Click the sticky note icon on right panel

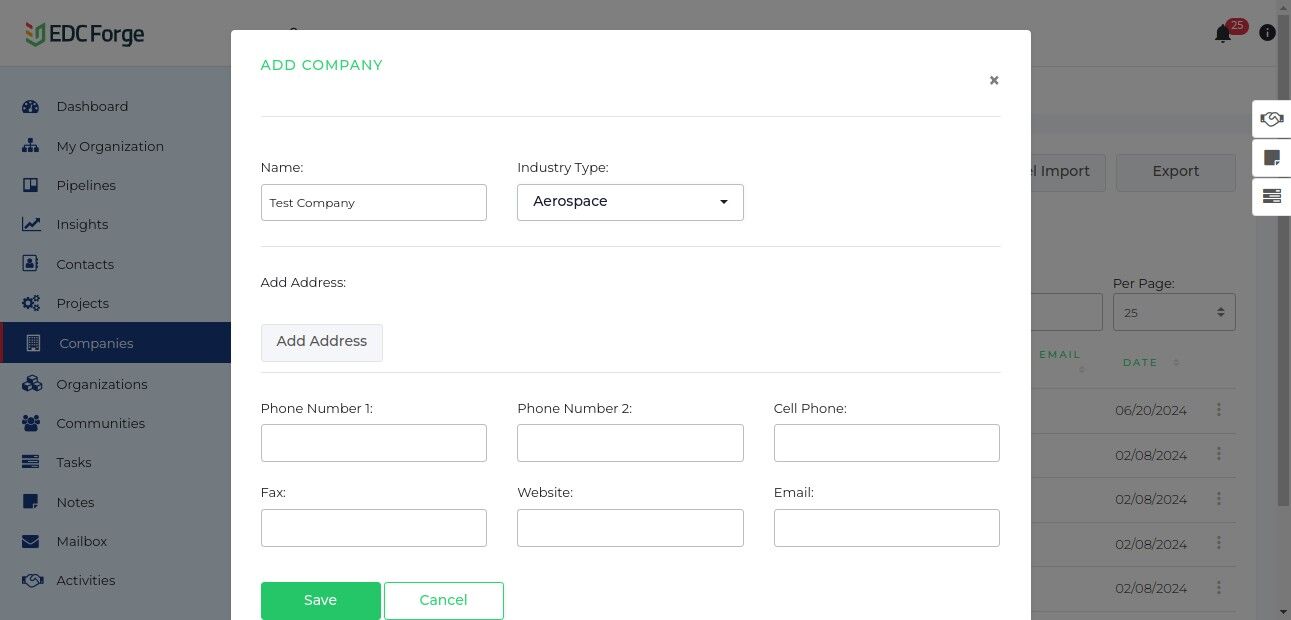tap(1272, 157)
